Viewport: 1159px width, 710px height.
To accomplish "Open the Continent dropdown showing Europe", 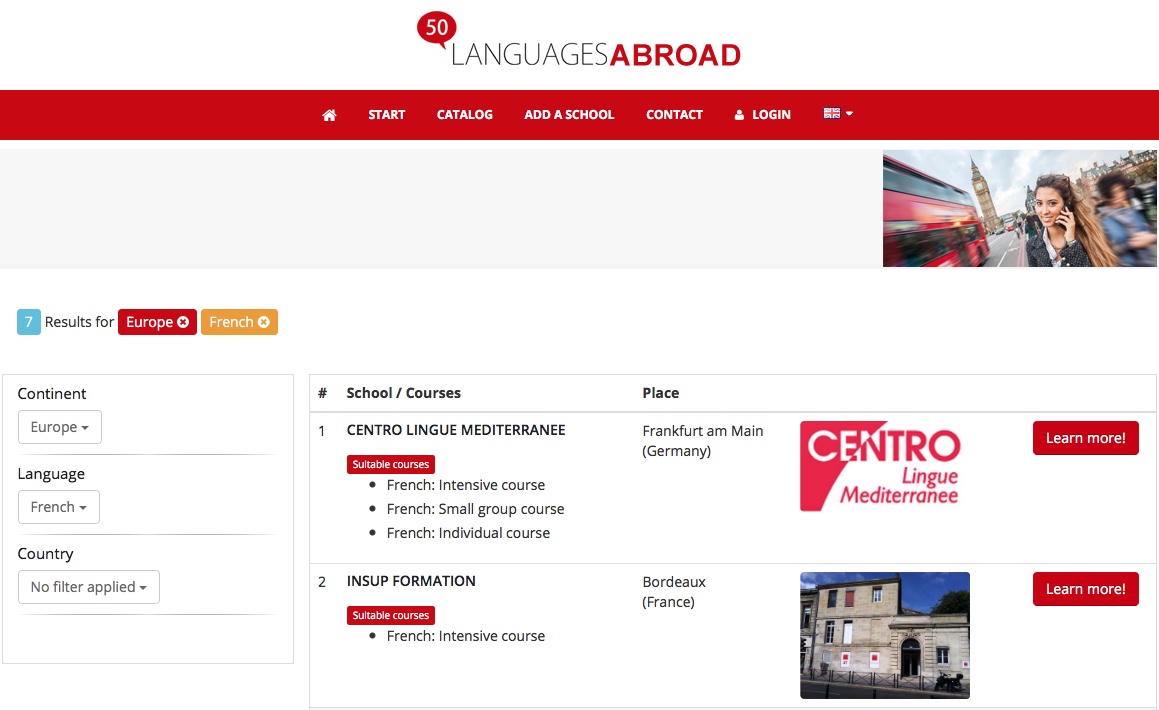I will 59,426.
